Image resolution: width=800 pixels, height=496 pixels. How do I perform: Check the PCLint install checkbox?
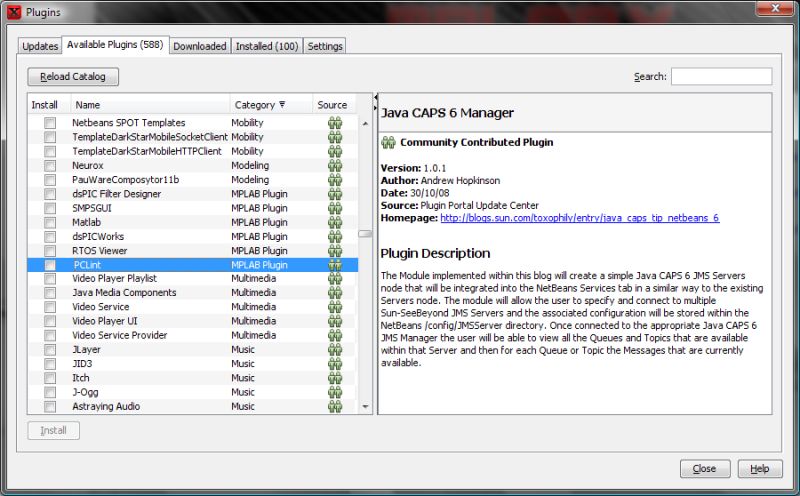[x=50, y=265]
